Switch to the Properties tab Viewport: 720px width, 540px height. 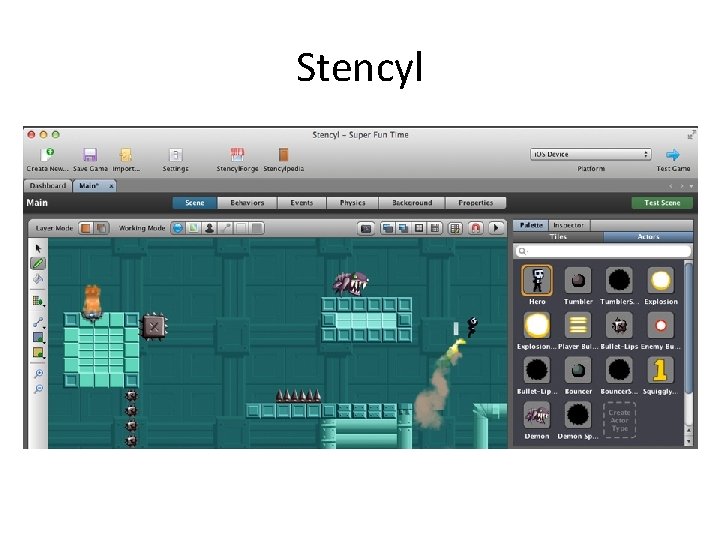(x=476, y=203)
